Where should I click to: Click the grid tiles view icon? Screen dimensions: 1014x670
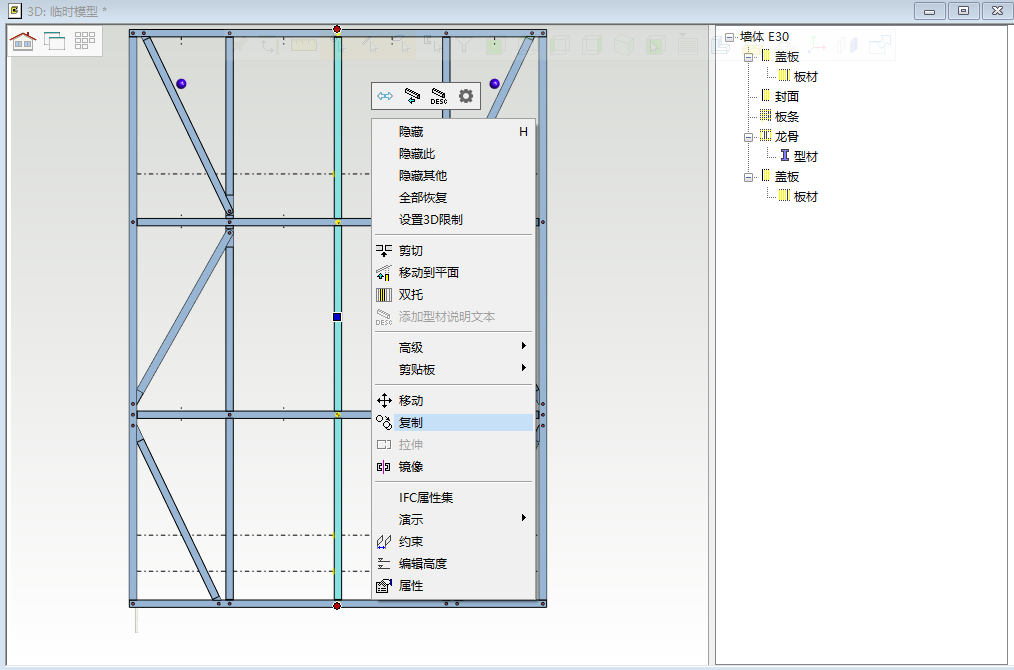(x=85, y=41)
